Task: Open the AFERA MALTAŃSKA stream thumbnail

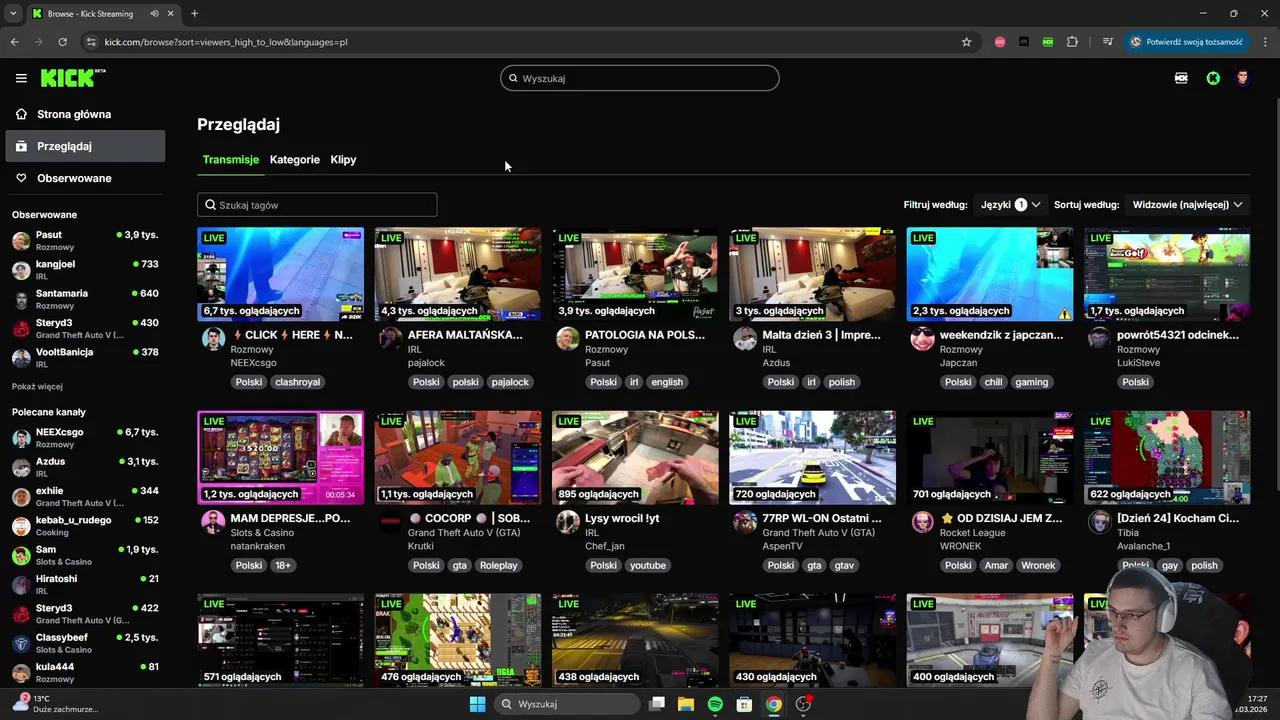Action: 458,274
